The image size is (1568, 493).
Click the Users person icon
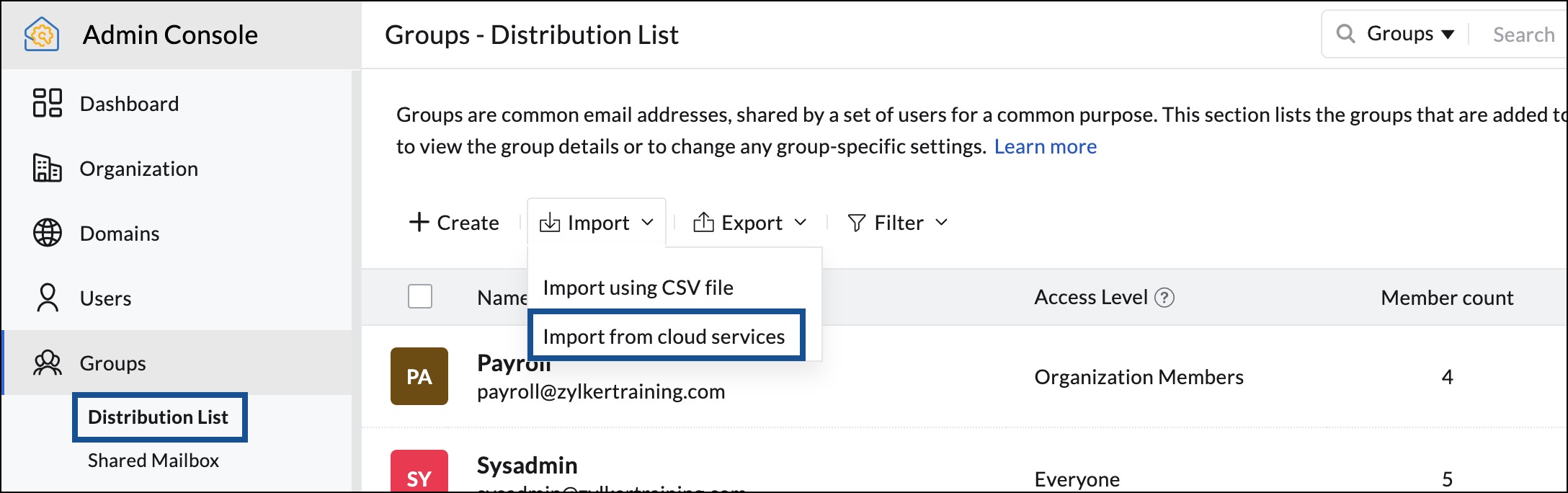(x=48, y=298)
